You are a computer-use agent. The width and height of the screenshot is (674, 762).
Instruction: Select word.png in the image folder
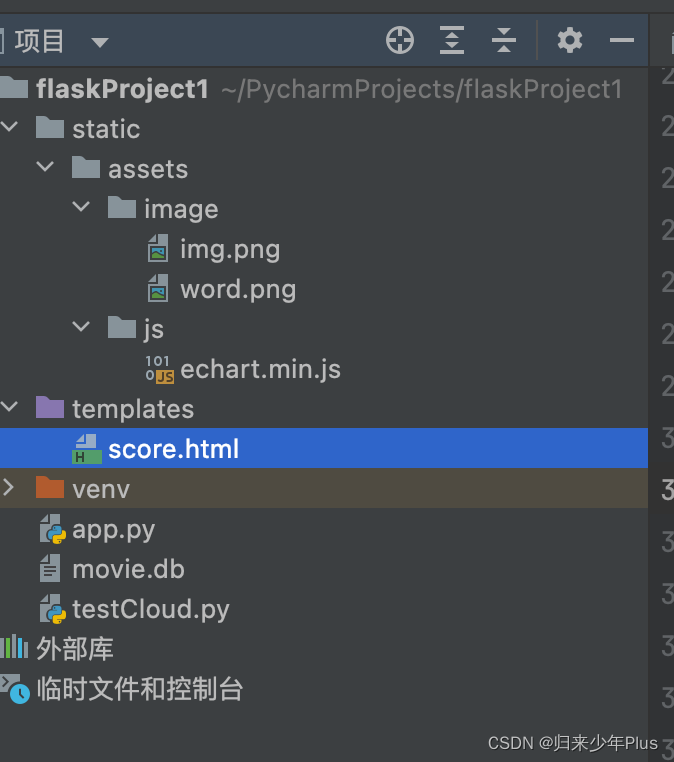point(238,290)
